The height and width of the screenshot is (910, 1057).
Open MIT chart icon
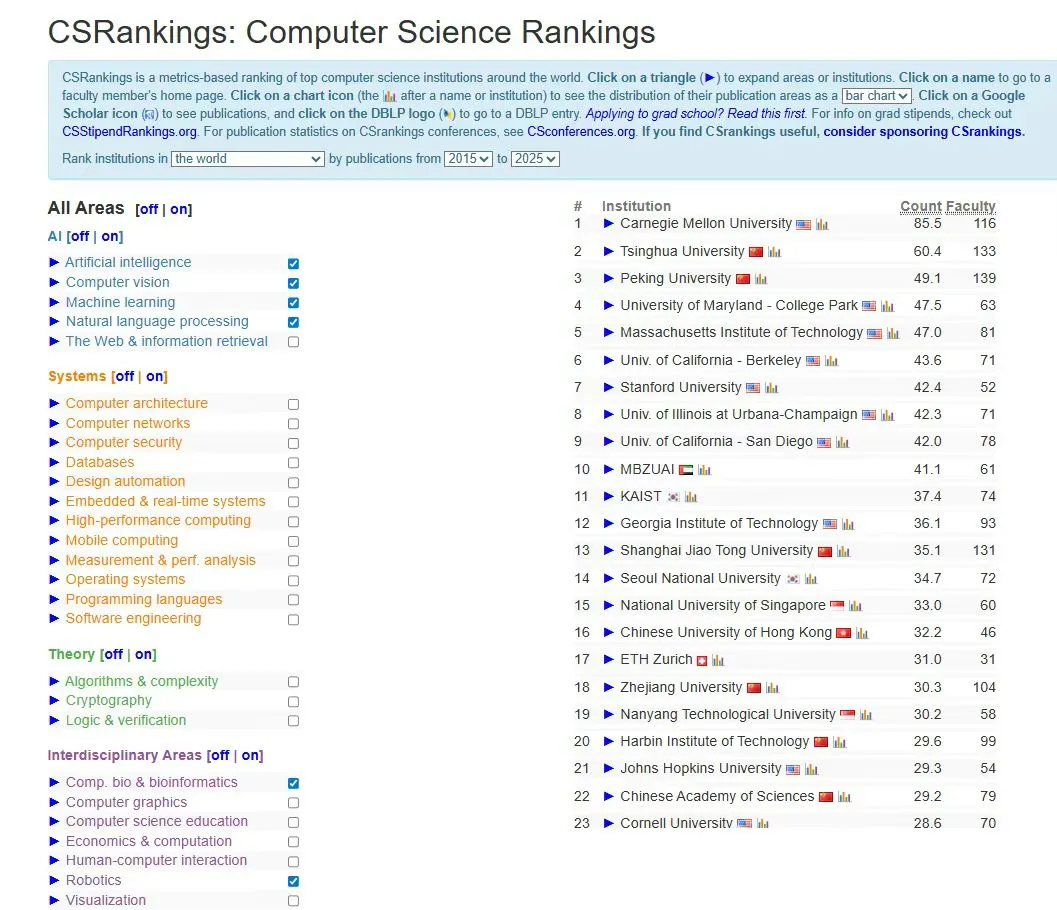click(x=893, y=333)
